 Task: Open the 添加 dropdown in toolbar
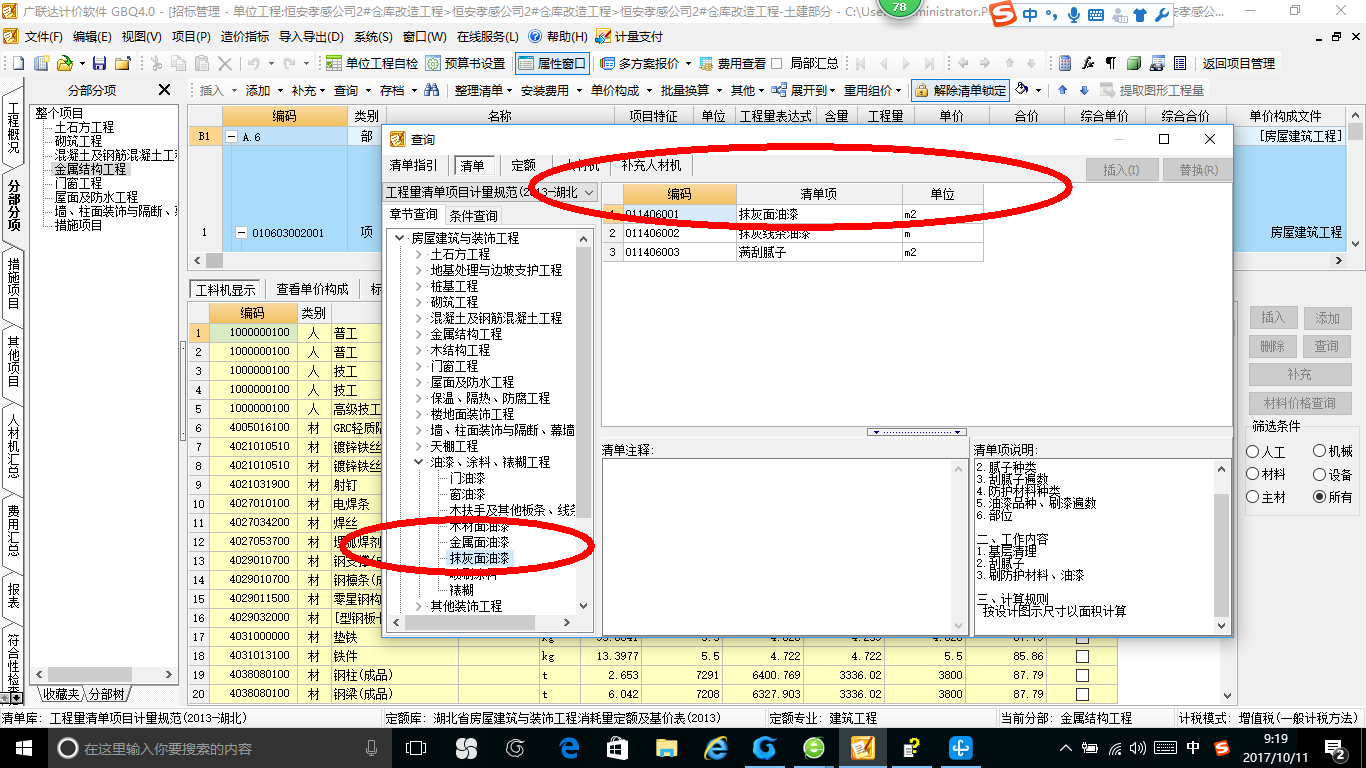click(x=264, y=90)
